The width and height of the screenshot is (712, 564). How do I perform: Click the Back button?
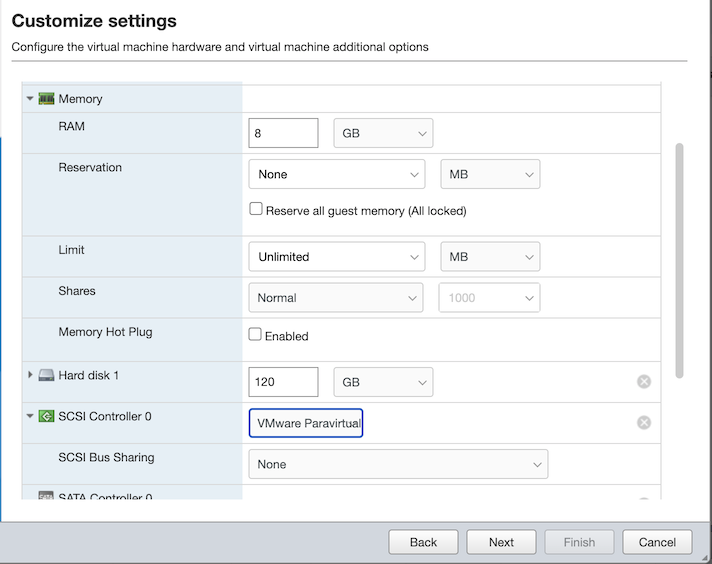tap(423, 542)
